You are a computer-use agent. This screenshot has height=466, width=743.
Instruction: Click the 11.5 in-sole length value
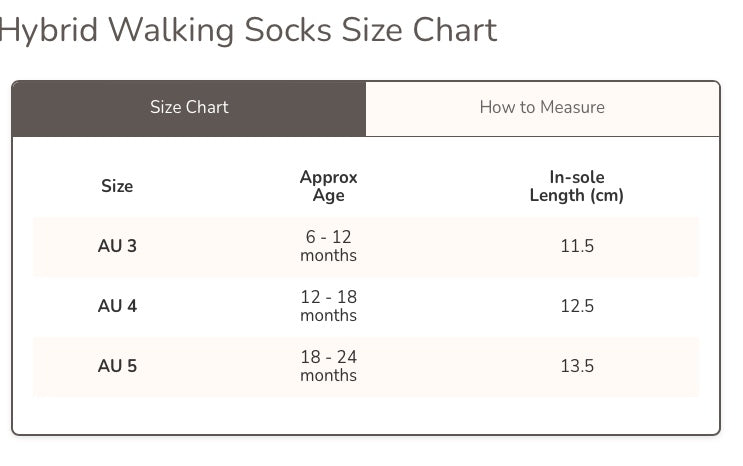pyautogui.click(x=577, y=246)
